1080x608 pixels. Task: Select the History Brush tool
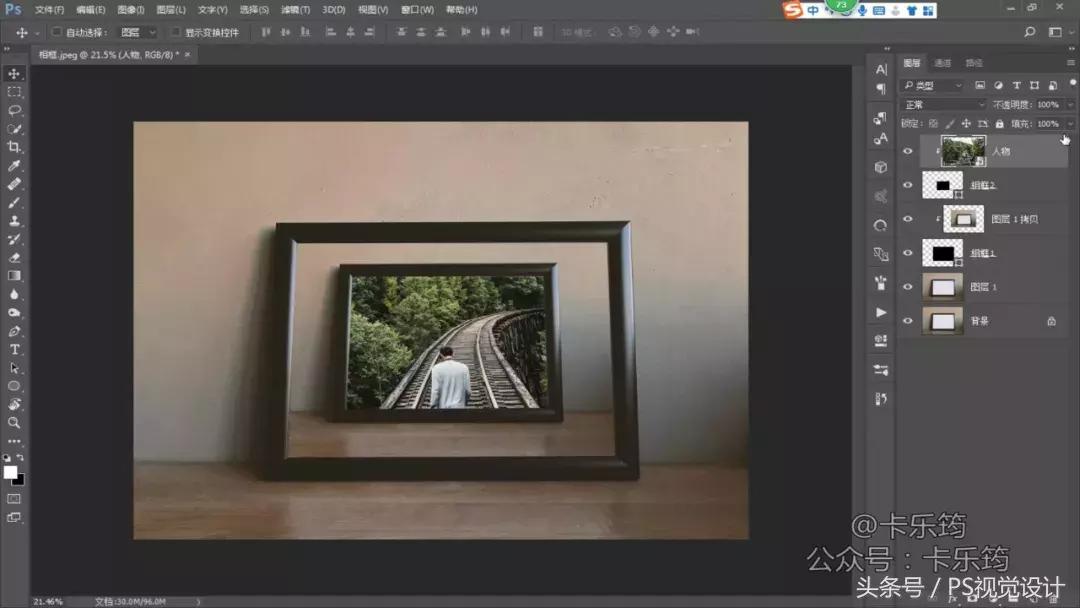[14, 239]
